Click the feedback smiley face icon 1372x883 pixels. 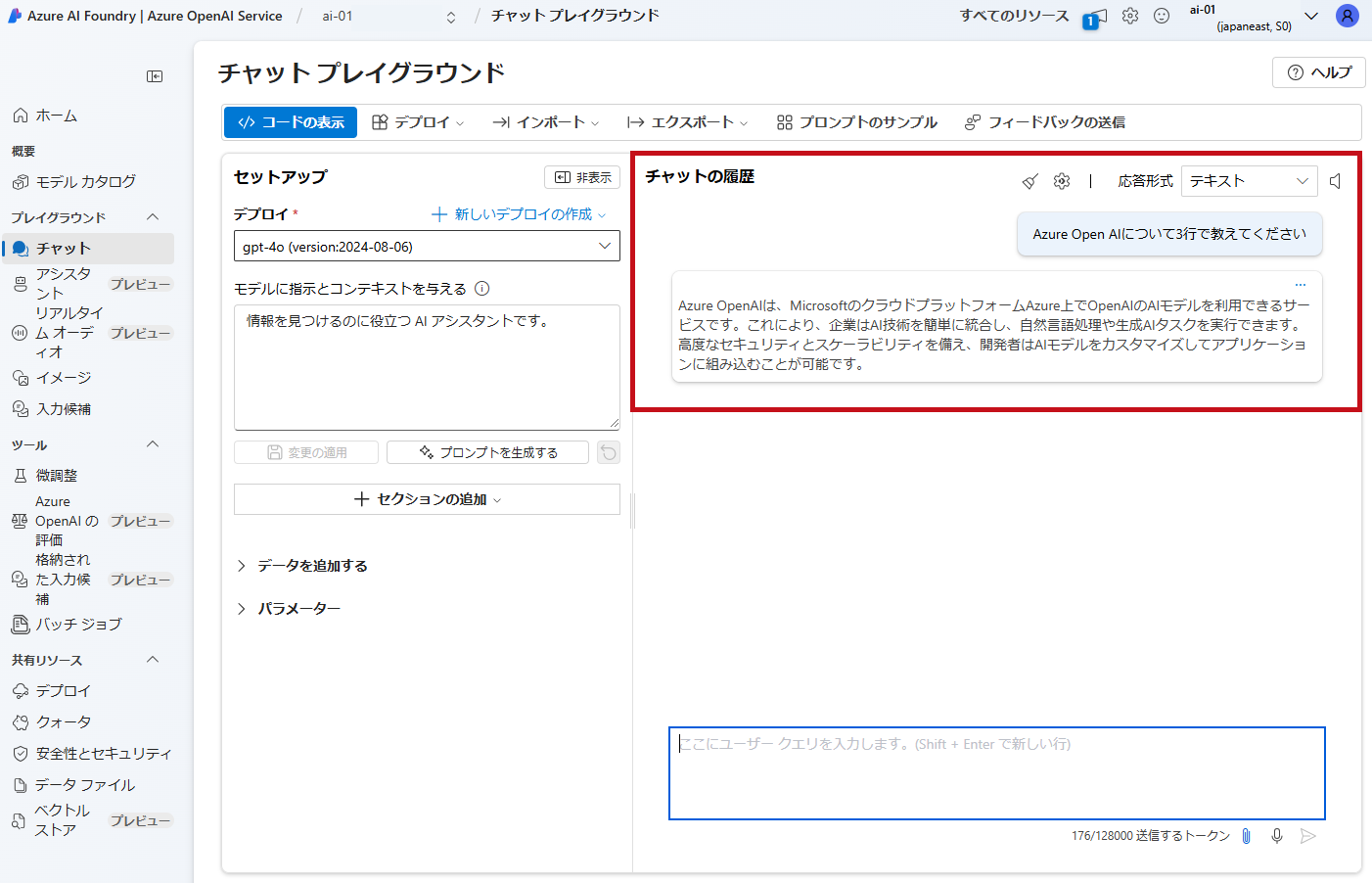tap(1162, 16)
